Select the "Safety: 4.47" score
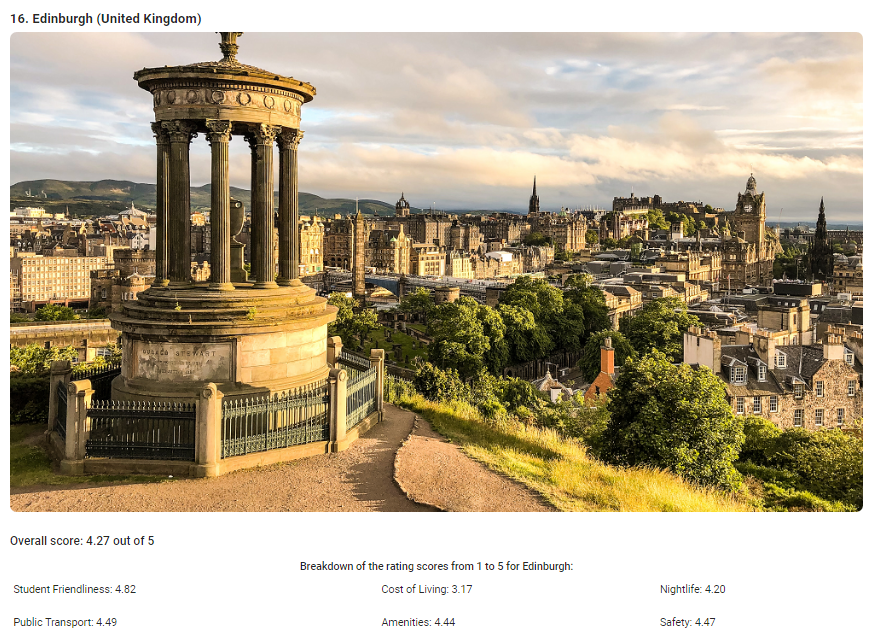Image resolution: width=880 pixels, height=637 pixels. coord(688,622)
